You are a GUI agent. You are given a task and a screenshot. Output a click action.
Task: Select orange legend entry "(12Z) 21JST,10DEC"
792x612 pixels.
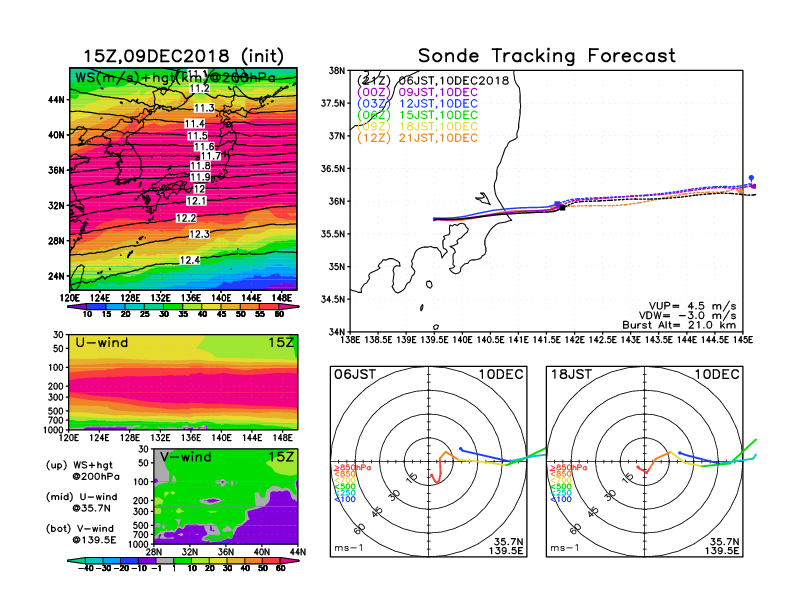(x=417, y=138)
